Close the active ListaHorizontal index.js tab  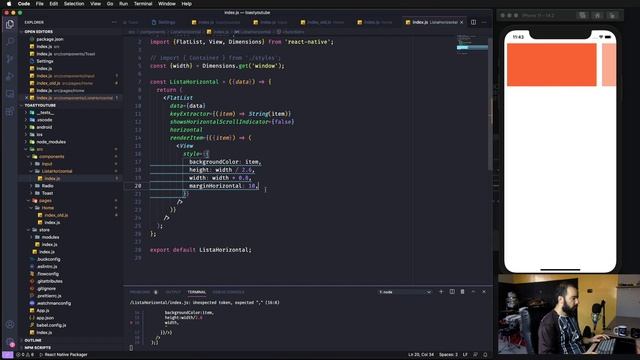pyautogui.click(x=462, y=22)
